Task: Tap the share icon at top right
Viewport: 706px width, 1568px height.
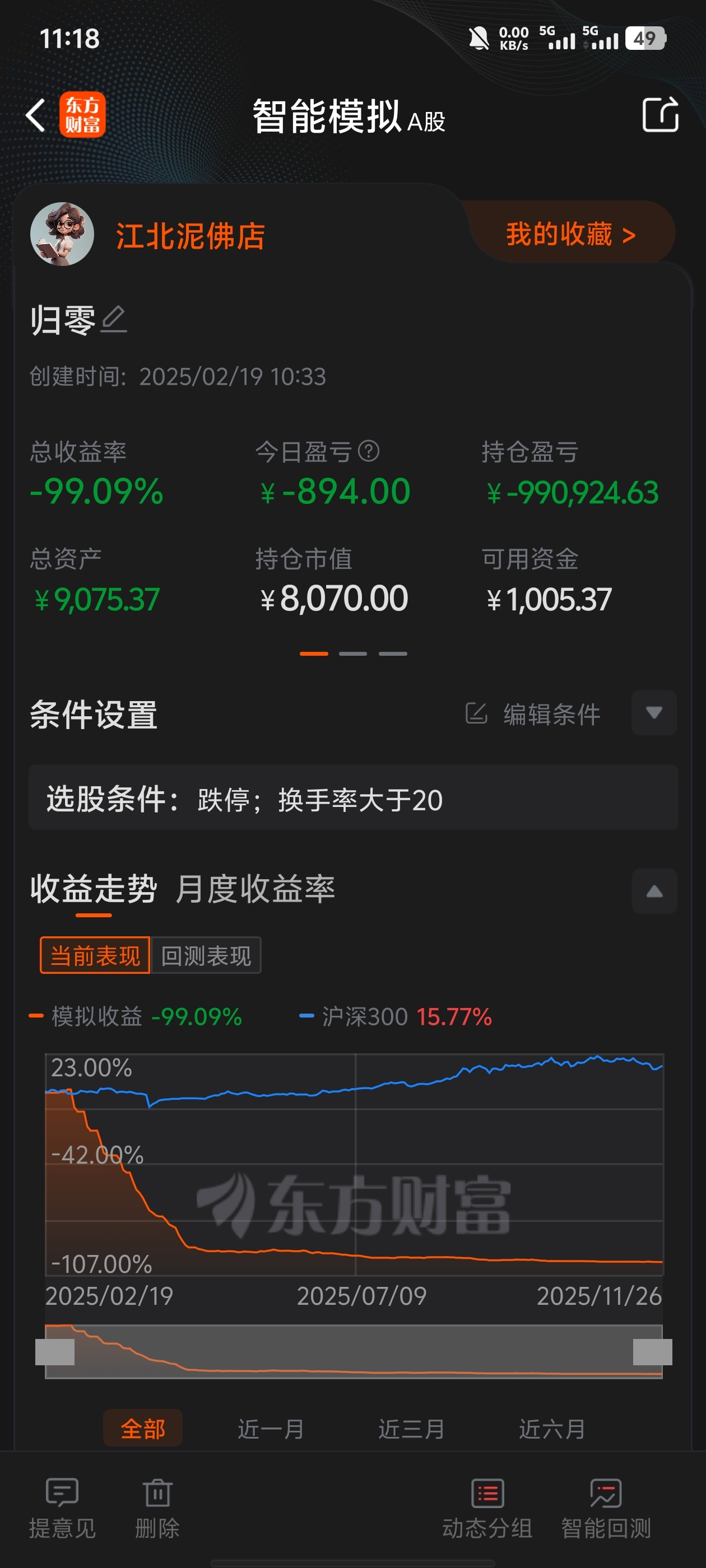Action: coord(660,114)
